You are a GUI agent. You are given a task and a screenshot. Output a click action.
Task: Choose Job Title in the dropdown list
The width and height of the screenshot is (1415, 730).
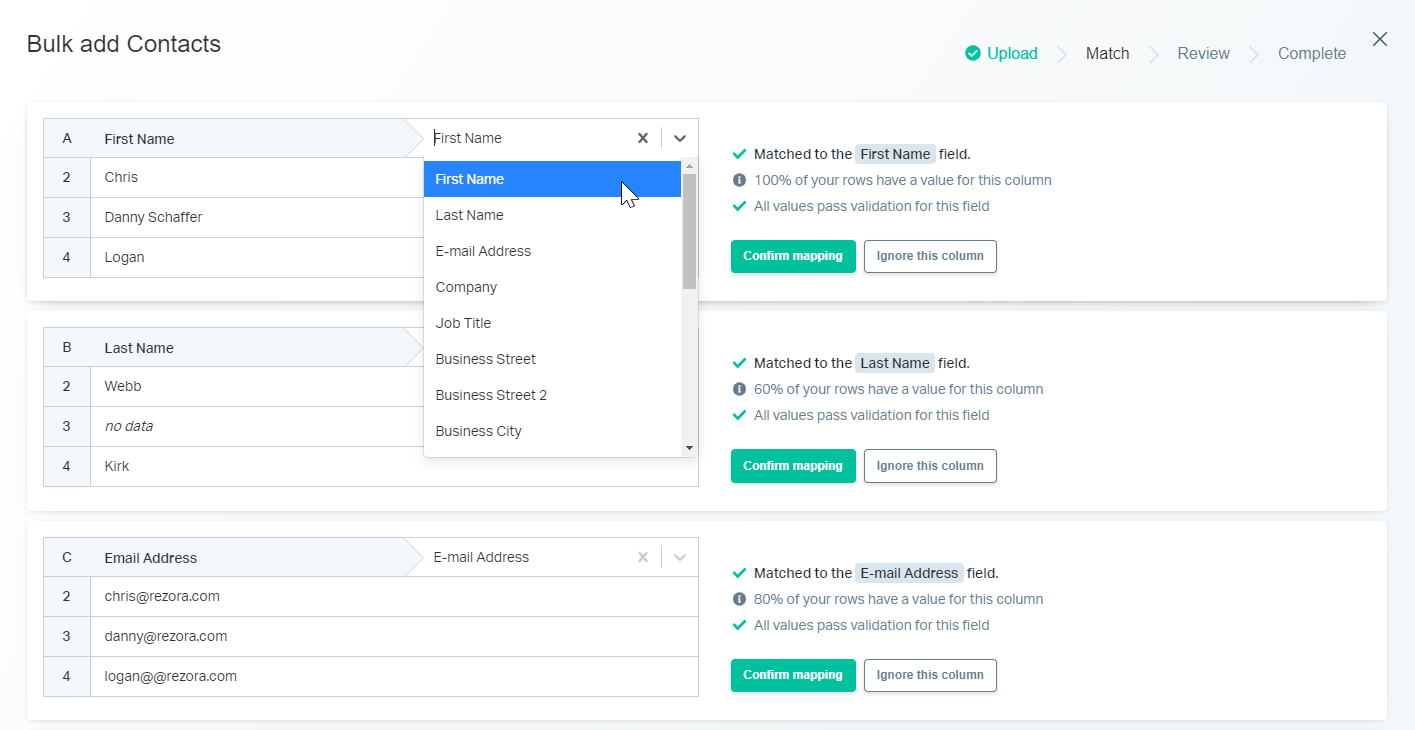click(x=553, y=323)
